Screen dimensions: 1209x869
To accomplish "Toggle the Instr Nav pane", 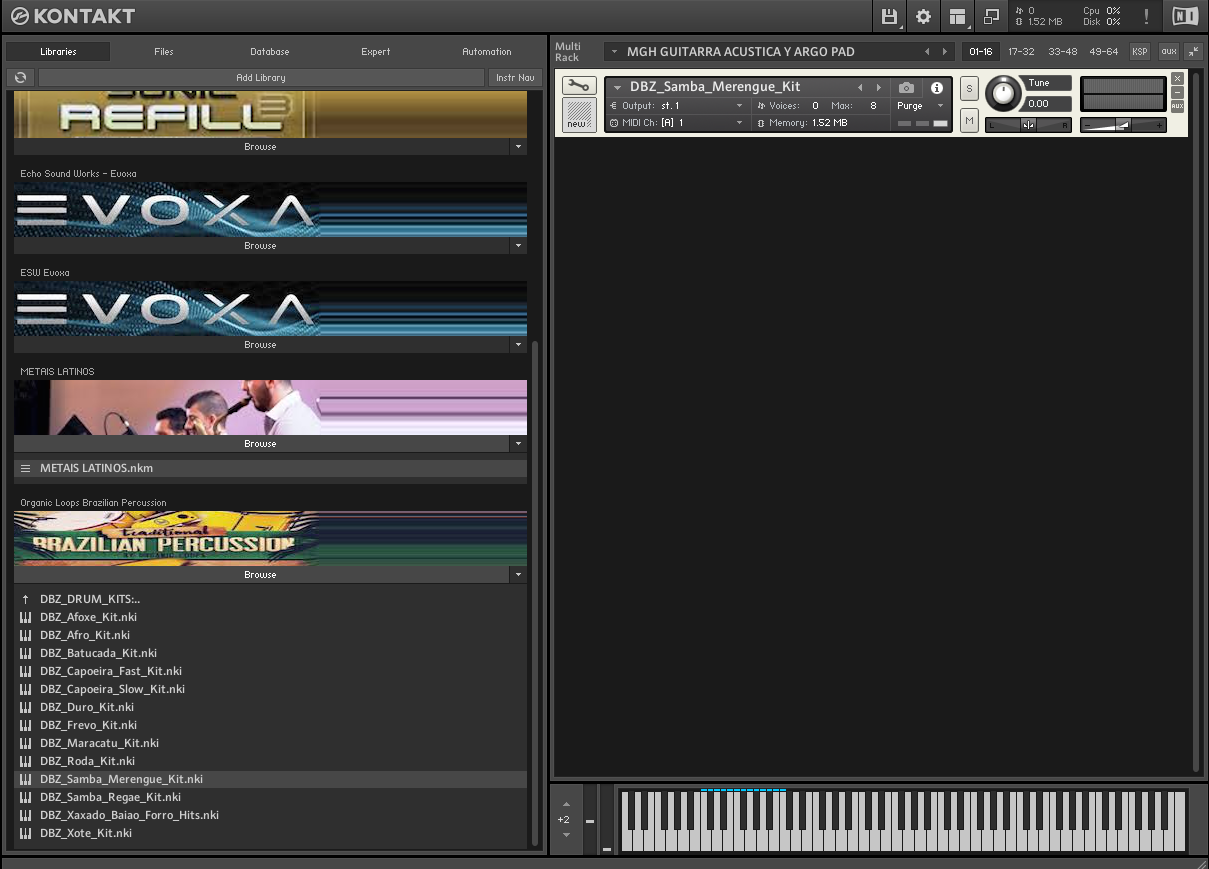I will (x=515, y=77).
